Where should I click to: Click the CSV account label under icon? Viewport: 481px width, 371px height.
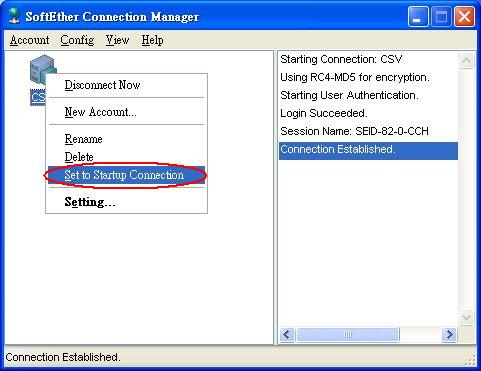38,97
